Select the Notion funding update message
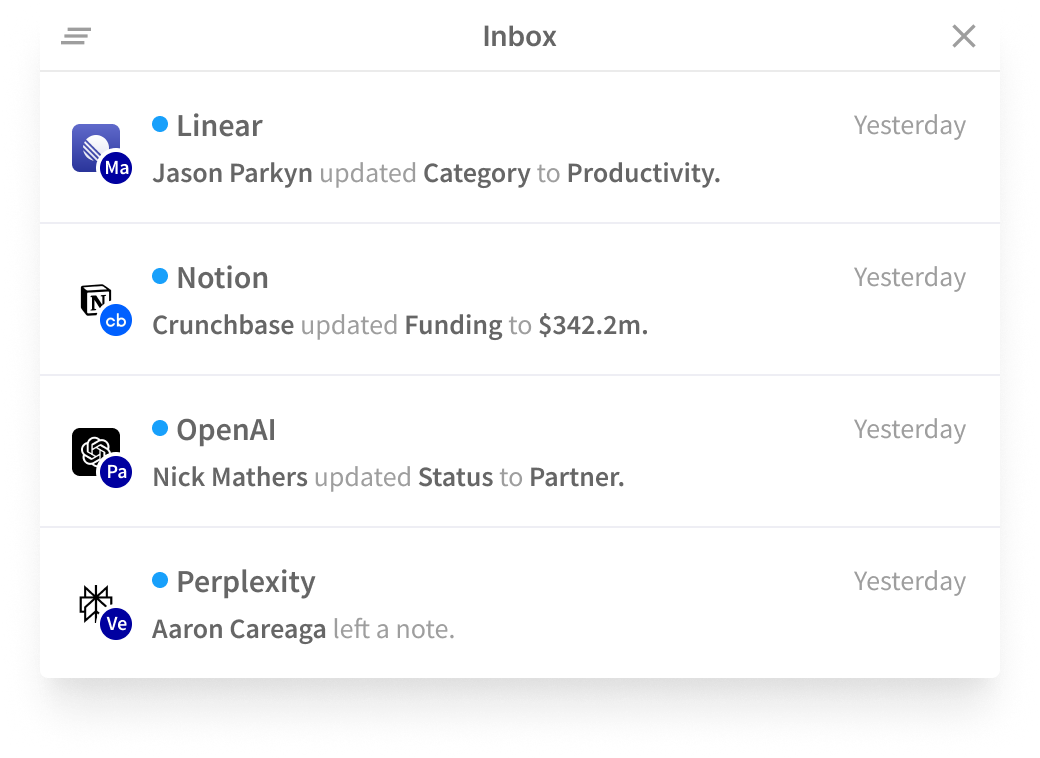The width and height of the screenshot is (1040, 758). pyautogui.click(x=400, y=326)
